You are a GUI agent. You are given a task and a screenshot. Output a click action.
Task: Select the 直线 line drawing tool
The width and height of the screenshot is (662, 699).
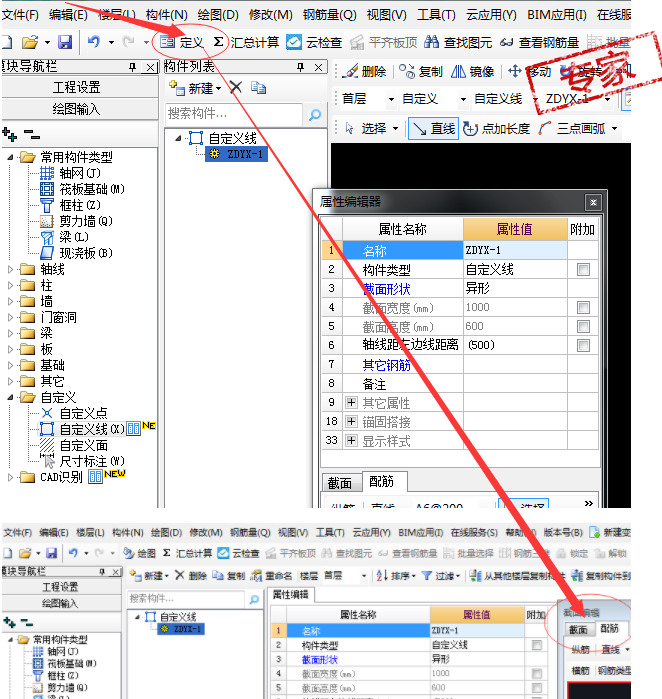[x=433, y=128]
